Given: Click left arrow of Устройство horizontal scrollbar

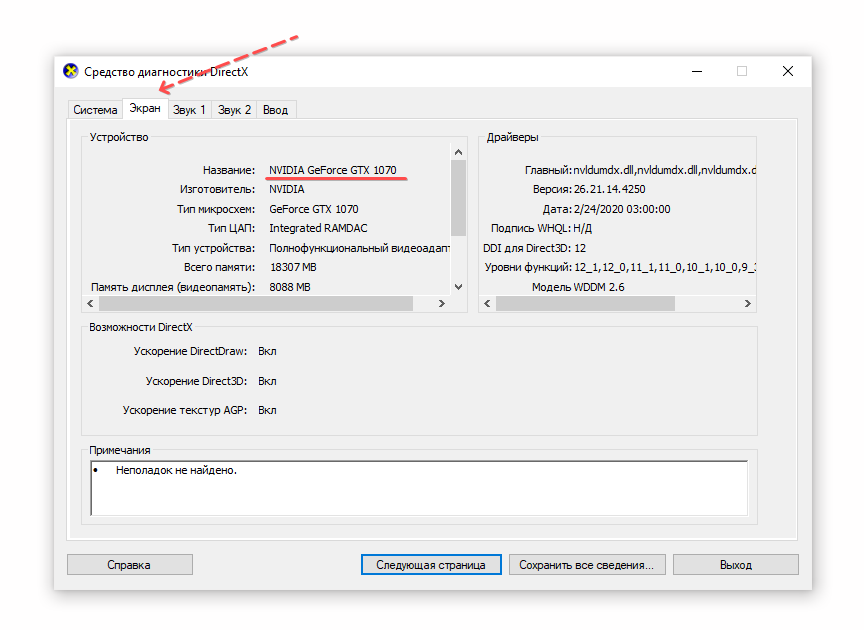Looking at the screenshot, I should click(x=90, y=303).
